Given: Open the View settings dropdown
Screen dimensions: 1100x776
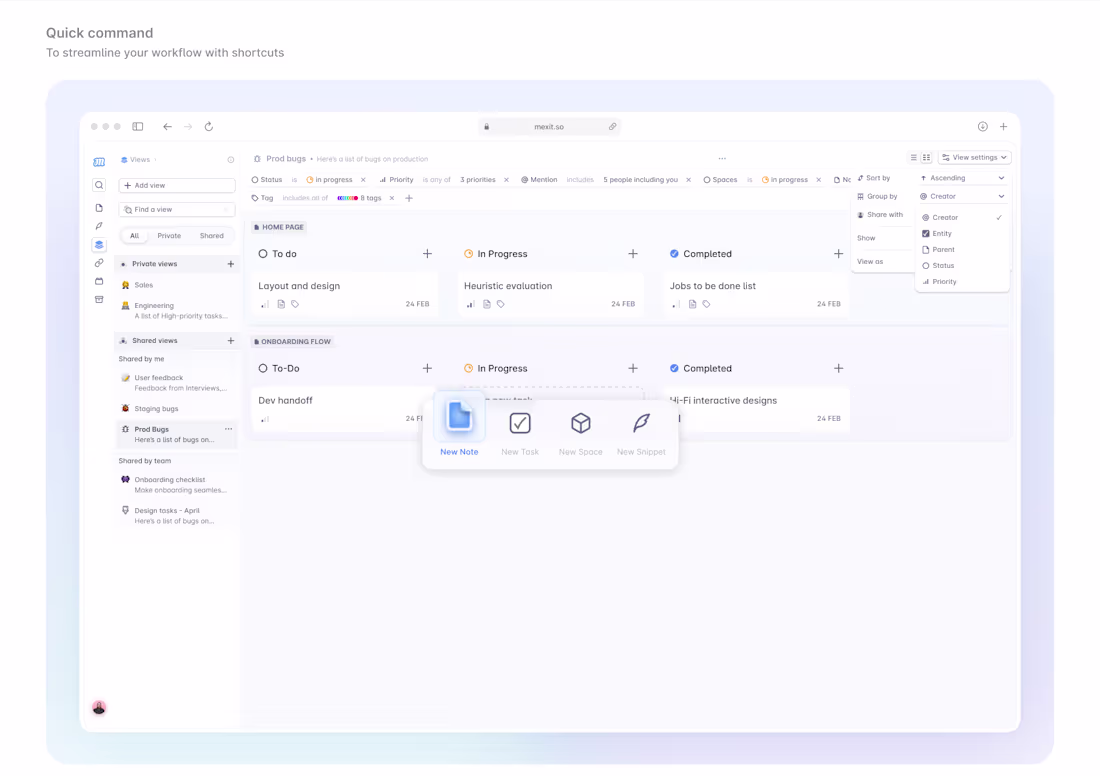Looking at the screenshot, I should pos(973,157).
